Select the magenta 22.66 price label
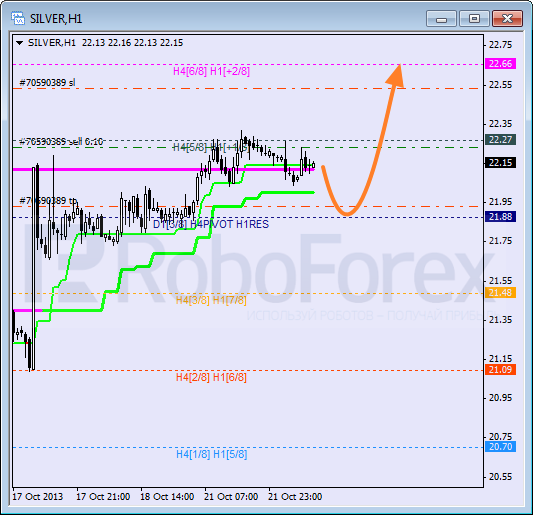The width and height of the screenshot is (533, 515). click(500, 64)
